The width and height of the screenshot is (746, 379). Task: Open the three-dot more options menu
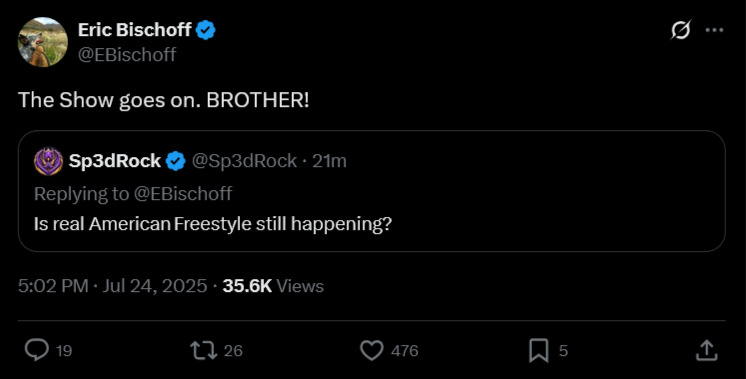(x=714, y=30)
